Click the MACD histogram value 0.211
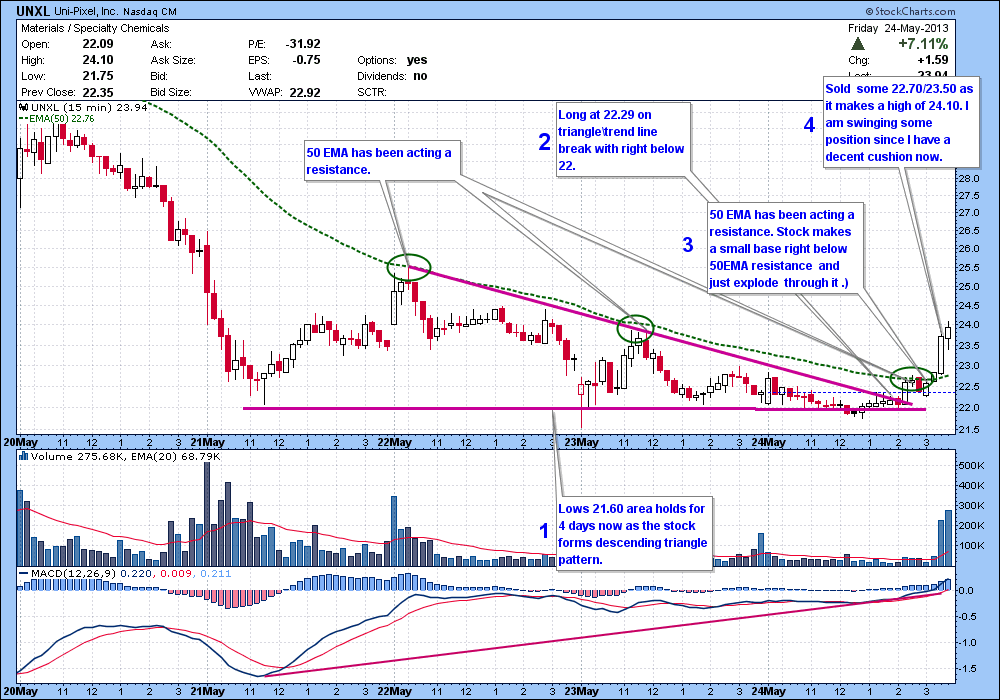The height and width of the screenshot is (700, 1000). (216, 573)
